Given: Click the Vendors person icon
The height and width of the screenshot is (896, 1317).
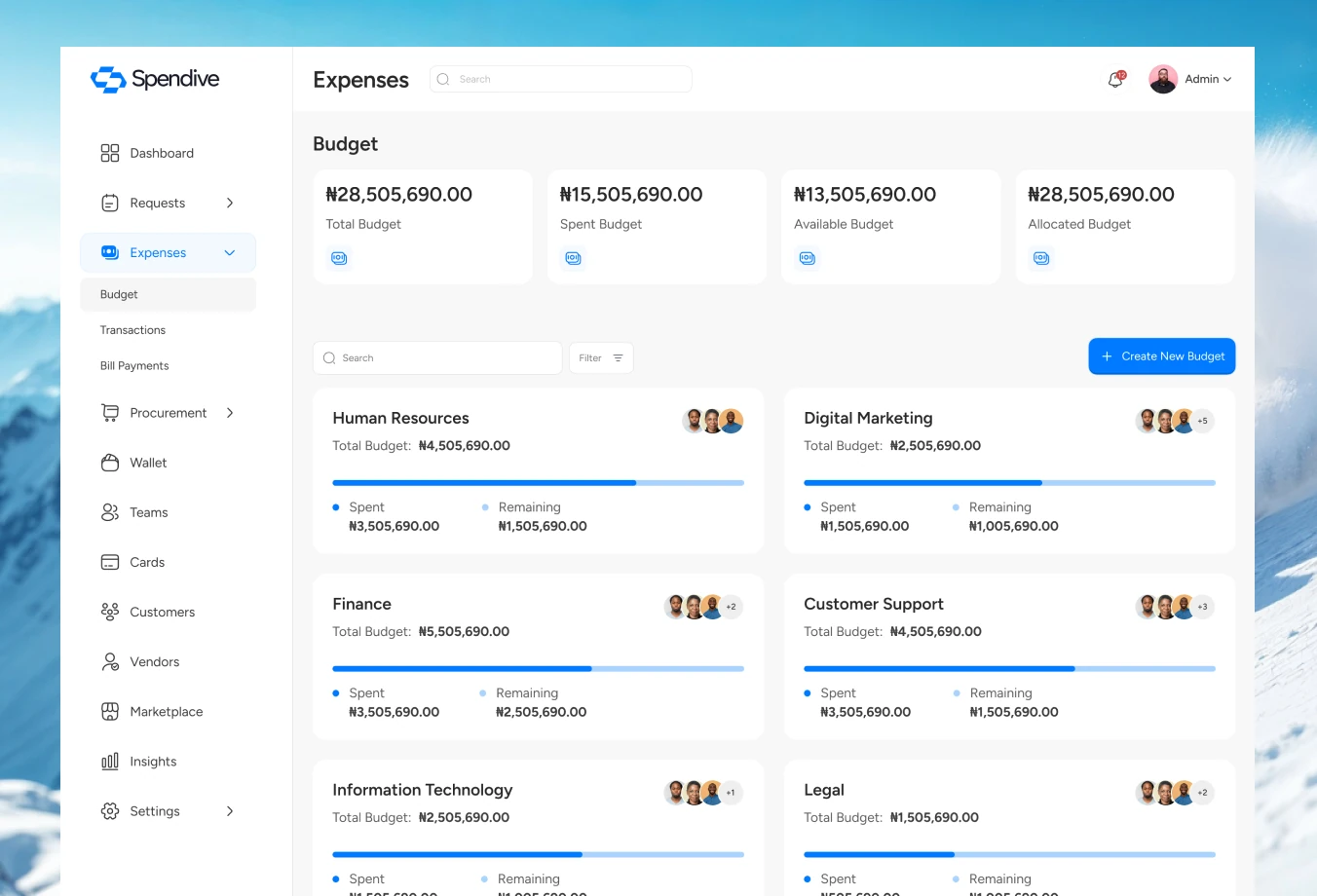Looking at the screenshot, I should [110, 661].
